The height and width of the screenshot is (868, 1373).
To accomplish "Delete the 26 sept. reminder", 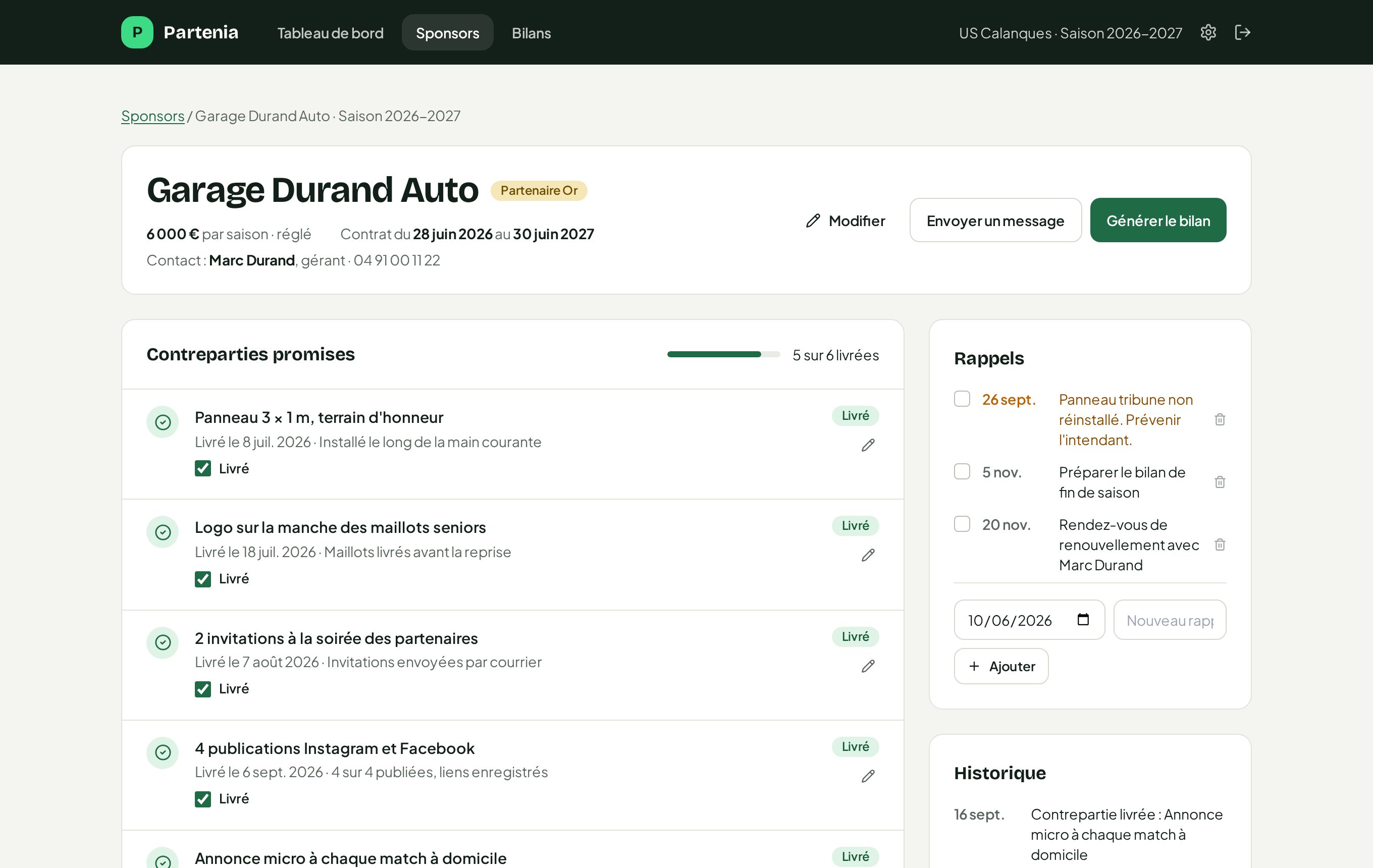I will (1220, 419).
